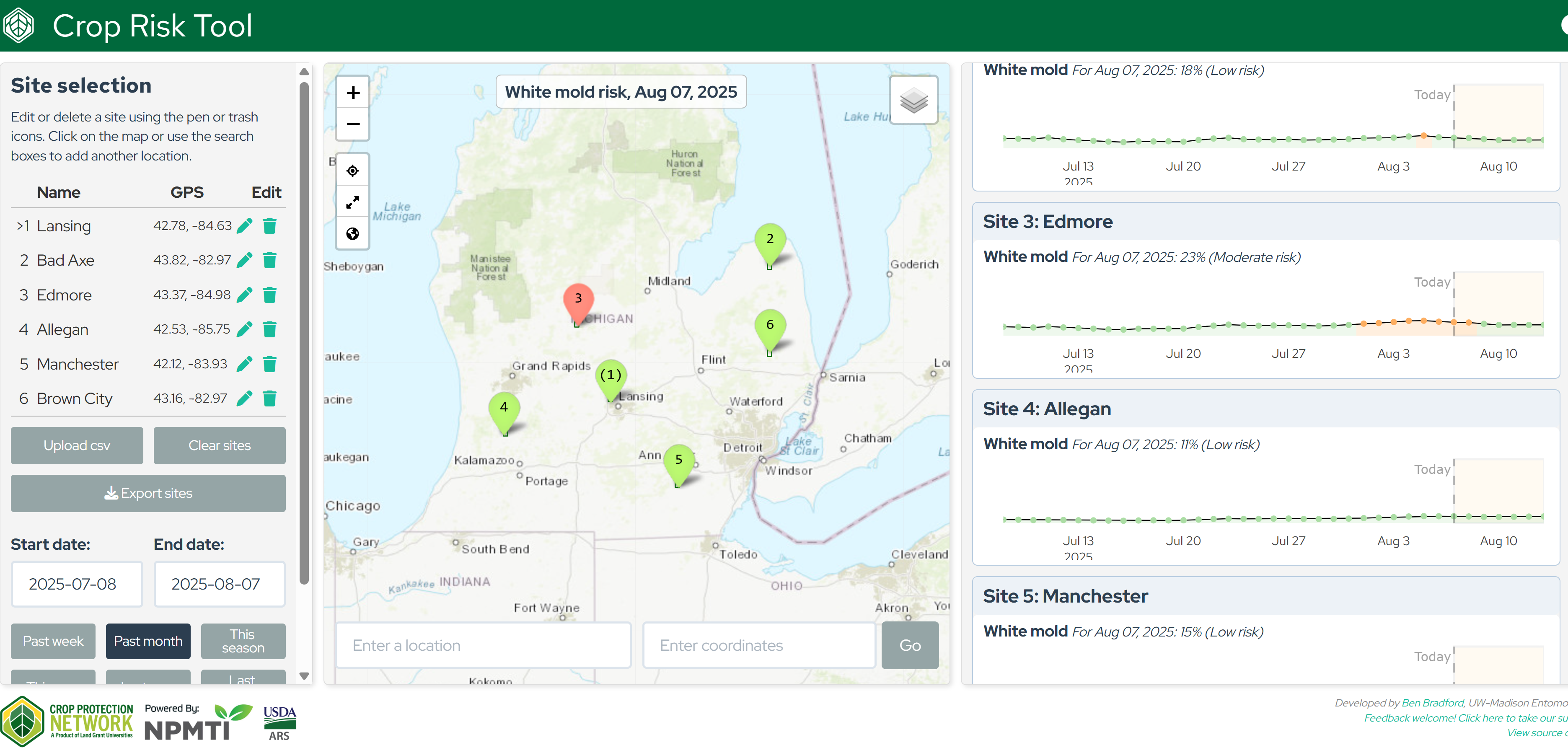Click the globe zoom-extent map icon

(352, 234)
